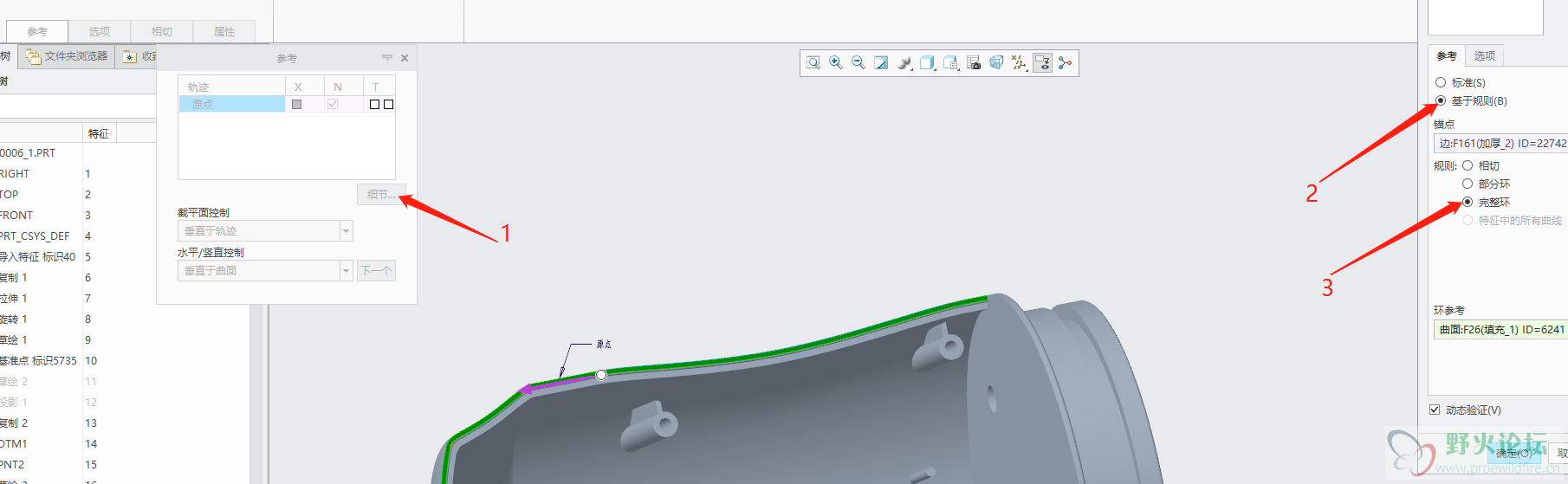Image resolution: width=1568 pixels, height=484 pixels.
Task: Toggle the X checkbox for 原点 row
Action: click(x=297, y=104)
